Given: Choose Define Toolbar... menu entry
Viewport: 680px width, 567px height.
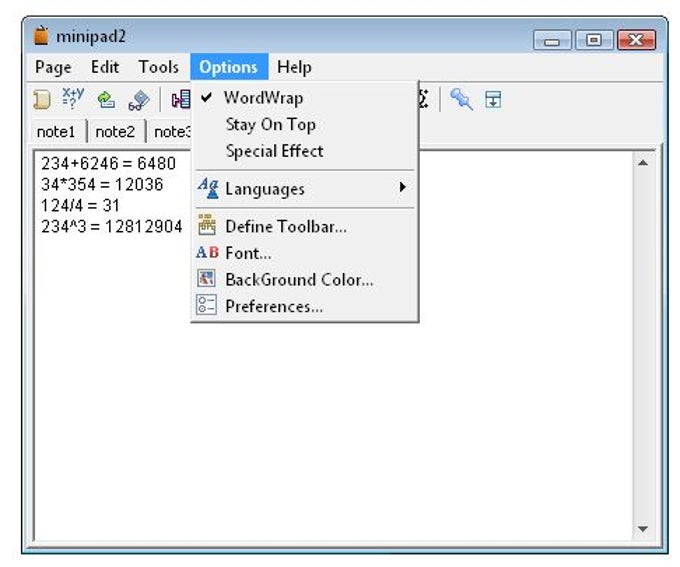Looking at the screenshot, I should 305,226.
